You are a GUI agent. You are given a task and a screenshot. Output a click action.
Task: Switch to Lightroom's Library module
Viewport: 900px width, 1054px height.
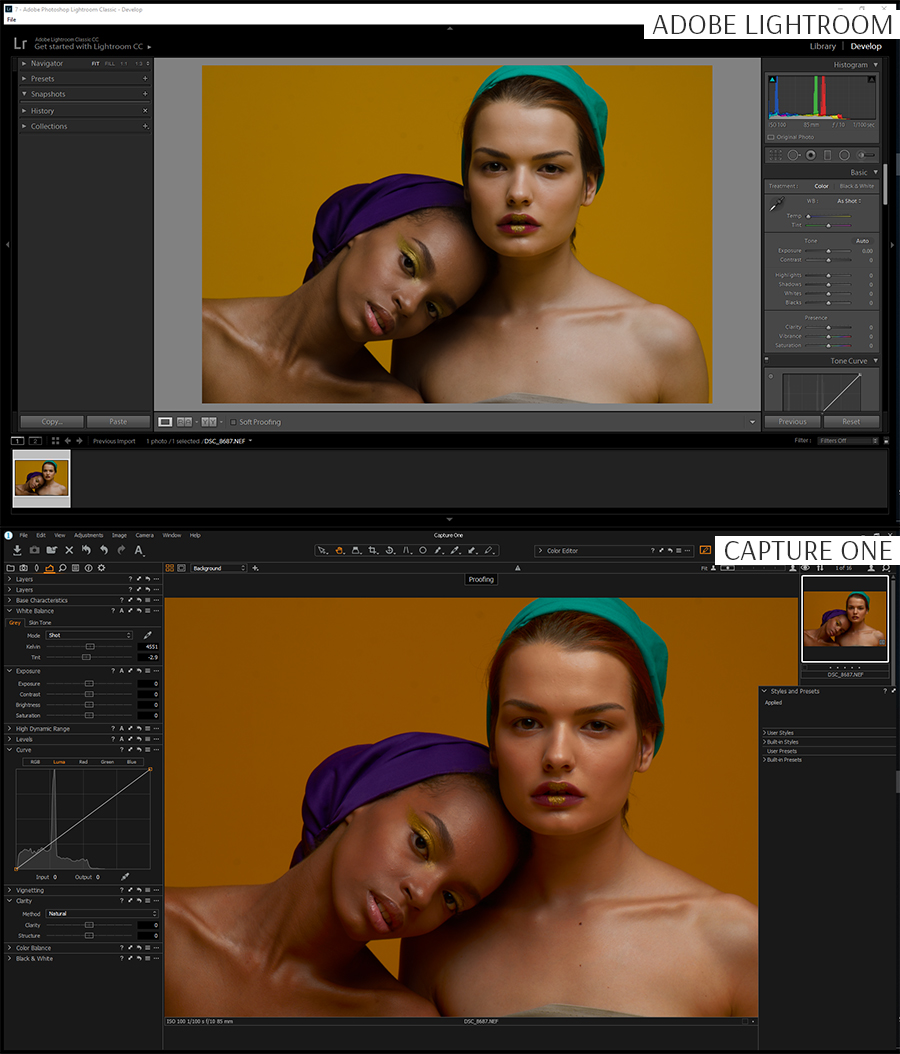coord(823,46)
